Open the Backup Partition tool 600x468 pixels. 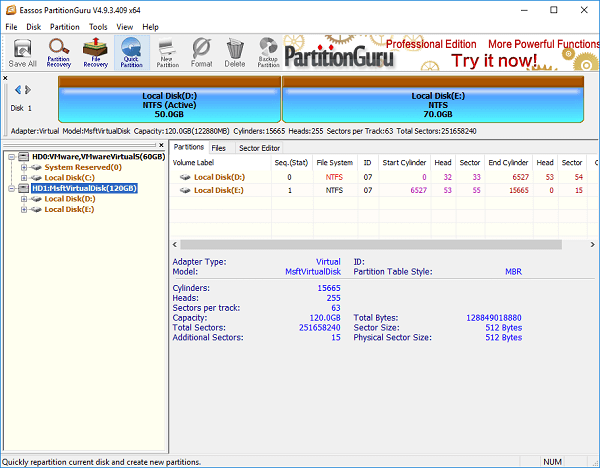[x=268, y=53]
